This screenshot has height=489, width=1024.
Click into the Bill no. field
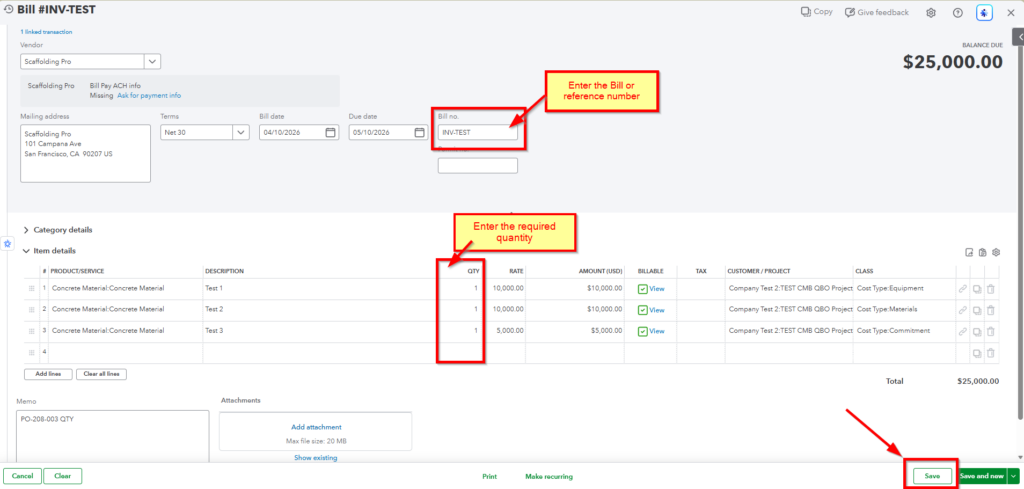(x=477, y=132)
